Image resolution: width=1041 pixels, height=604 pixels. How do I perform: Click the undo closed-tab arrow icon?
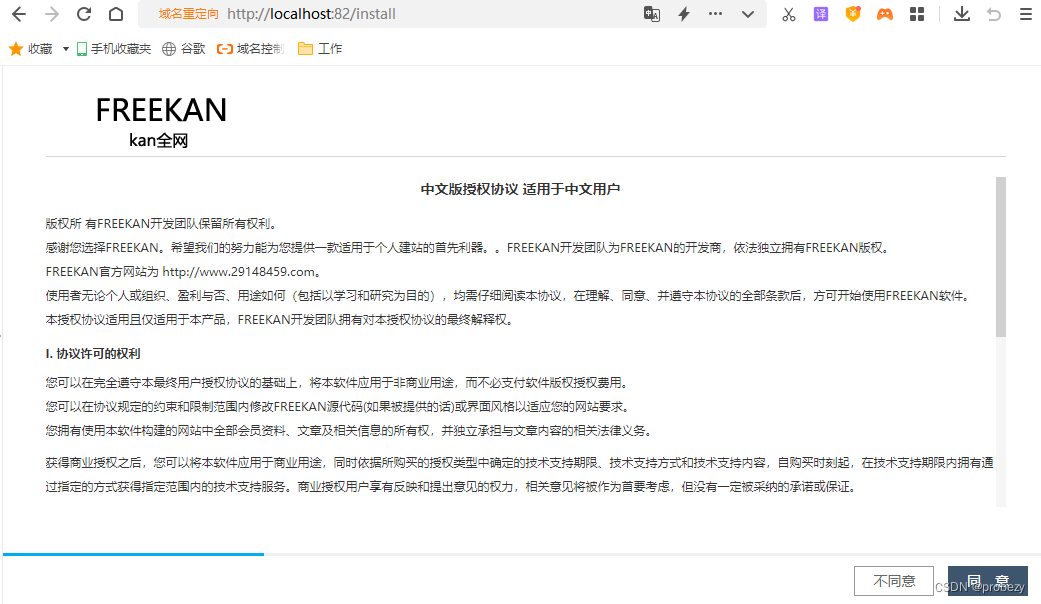[994, 14]
